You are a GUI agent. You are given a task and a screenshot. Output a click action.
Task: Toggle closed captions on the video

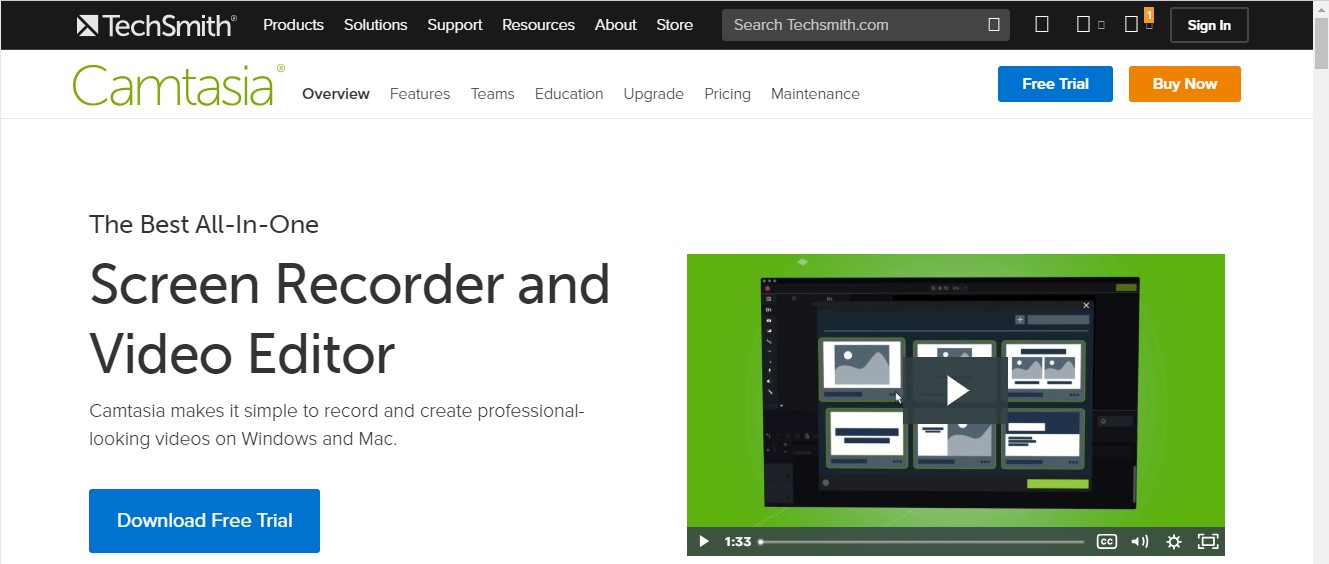coord(1107,542)
